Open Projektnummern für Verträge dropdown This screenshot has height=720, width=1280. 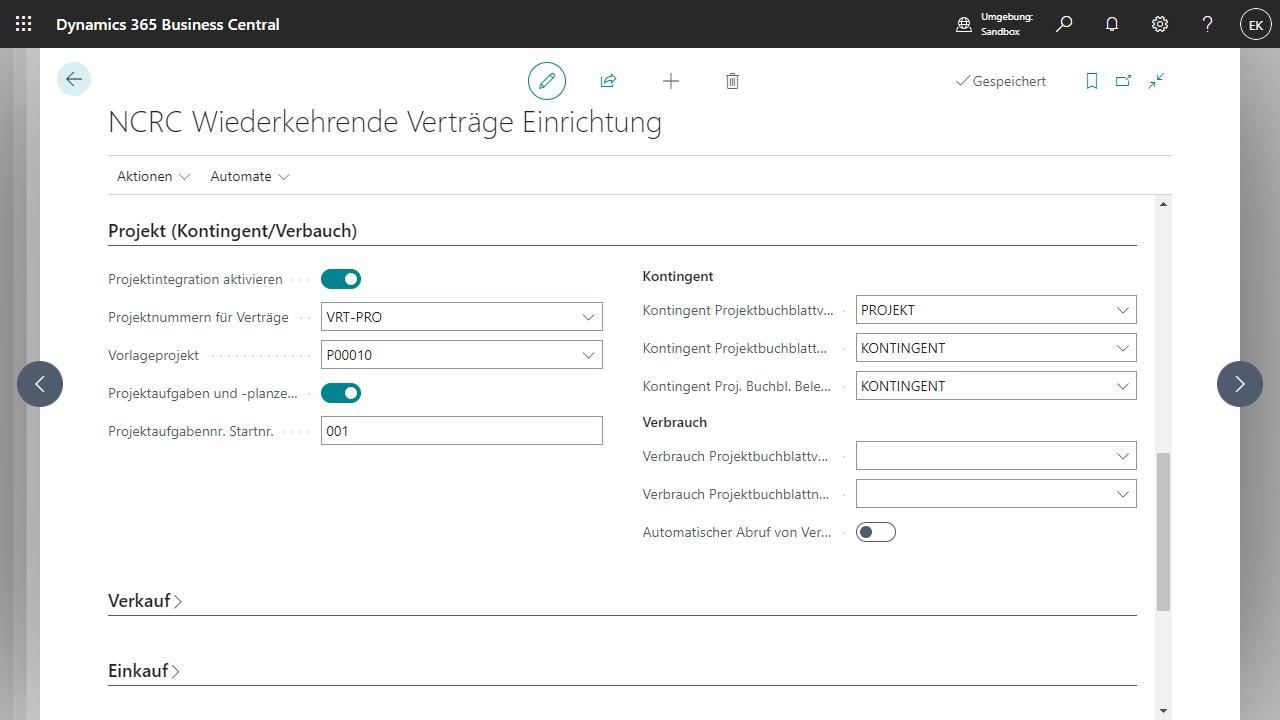tap(587, 317)
